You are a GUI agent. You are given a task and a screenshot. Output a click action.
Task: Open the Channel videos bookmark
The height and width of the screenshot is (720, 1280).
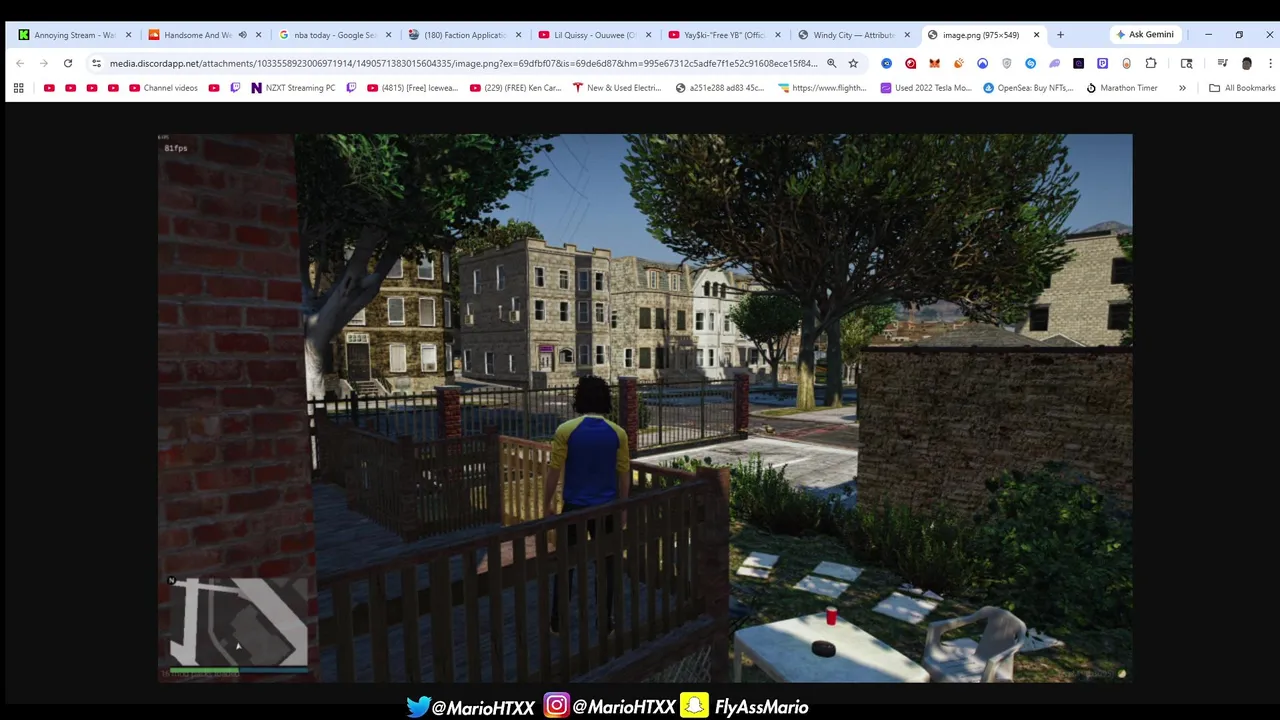click(x=163, y=88)
